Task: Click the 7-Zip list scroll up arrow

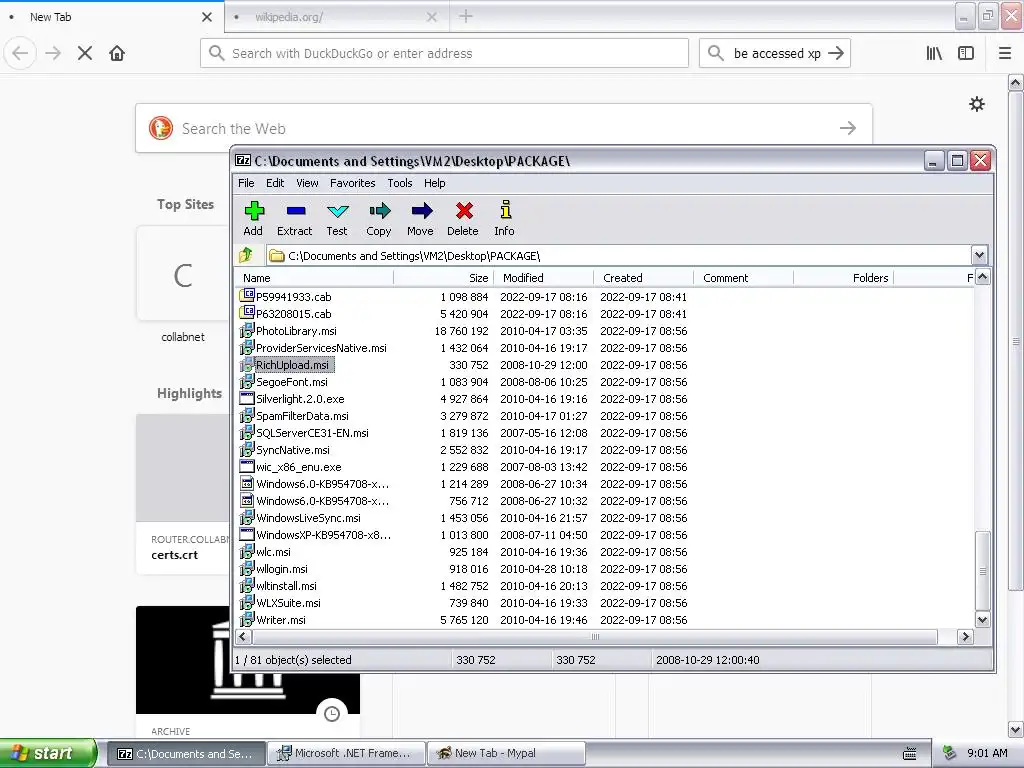Action: click(982, 278)
